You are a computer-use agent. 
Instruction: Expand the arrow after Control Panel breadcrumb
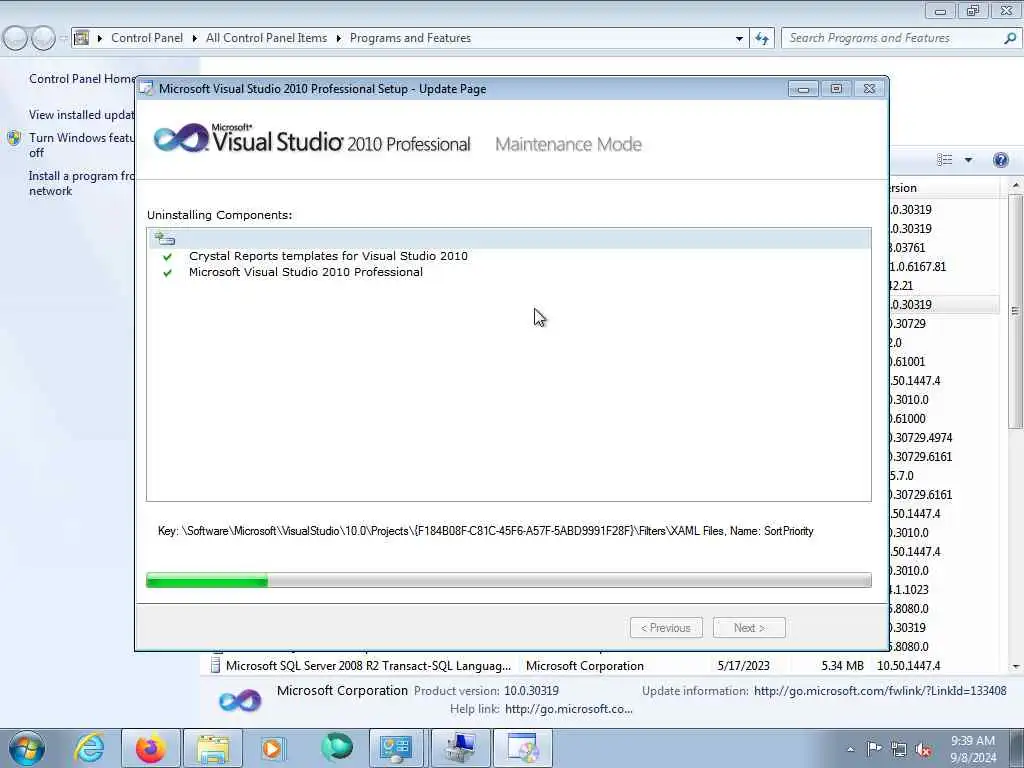coord(195,39)
